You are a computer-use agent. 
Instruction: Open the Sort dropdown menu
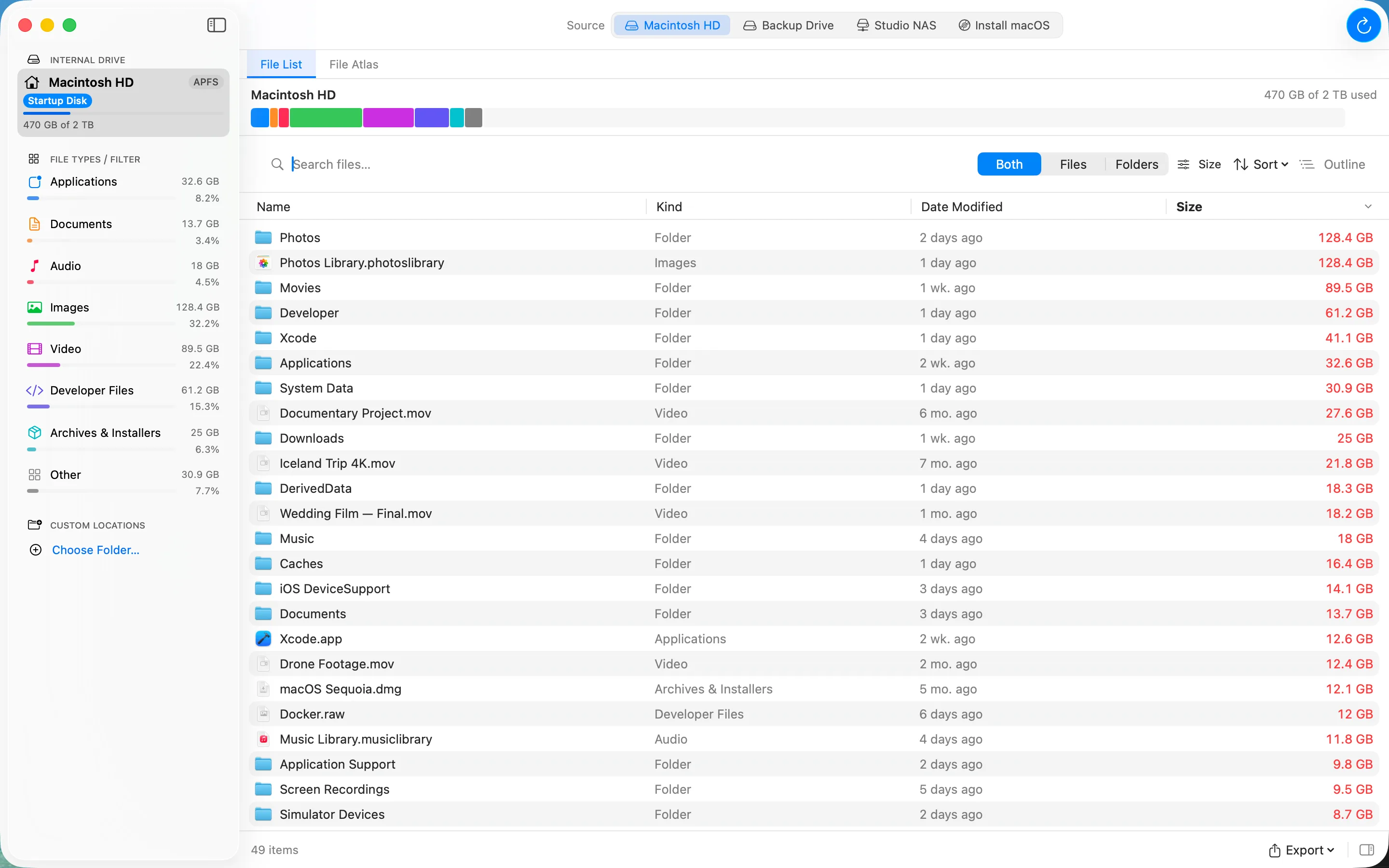point(1261,165)
